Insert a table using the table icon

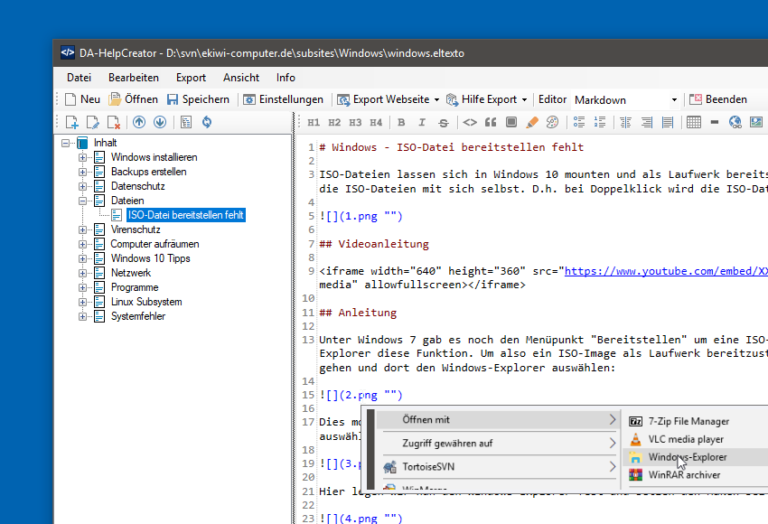coord(693,123)
